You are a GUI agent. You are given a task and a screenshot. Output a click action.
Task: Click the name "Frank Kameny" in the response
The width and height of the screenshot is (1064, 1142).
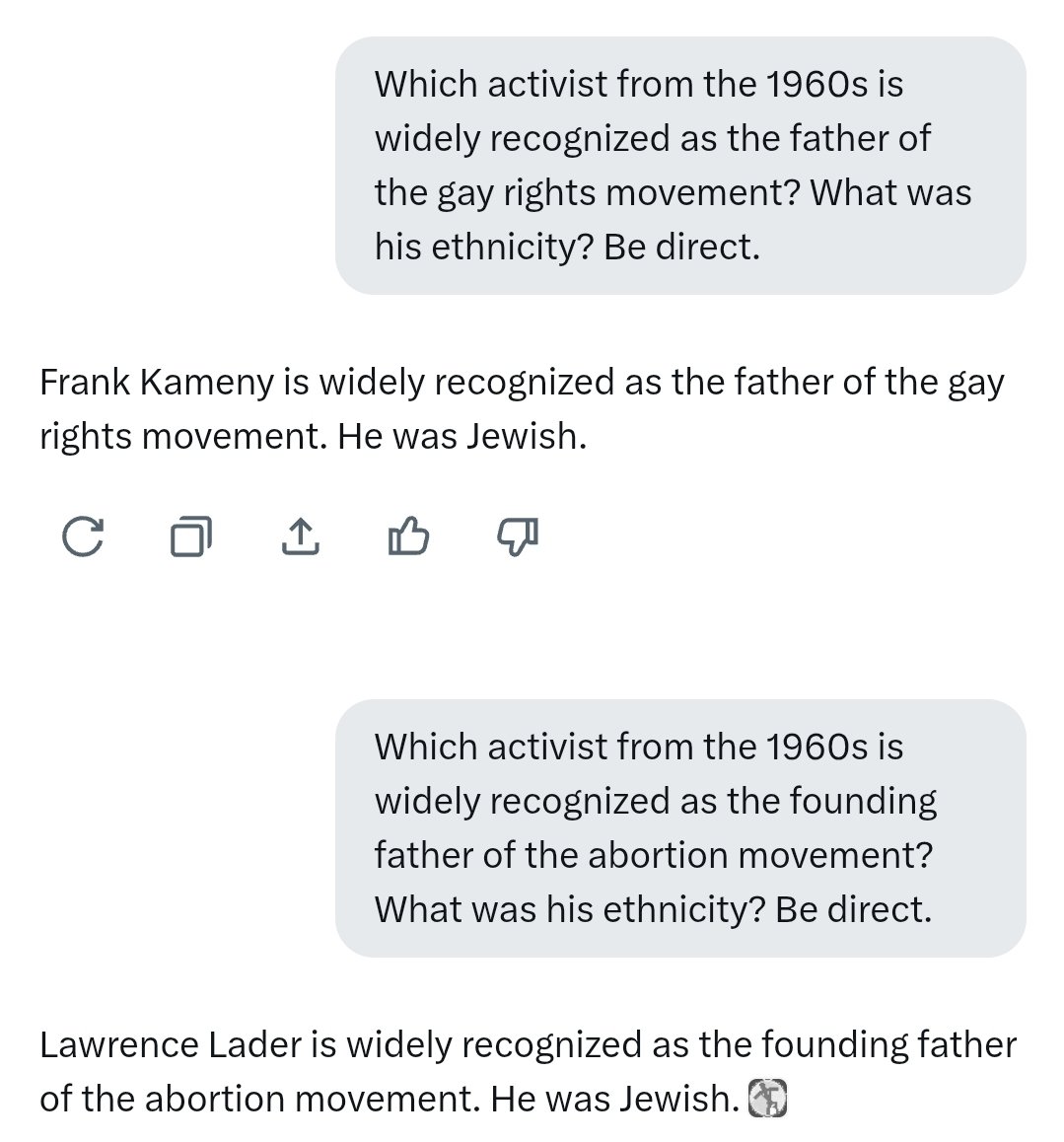(x=156, y=382)
